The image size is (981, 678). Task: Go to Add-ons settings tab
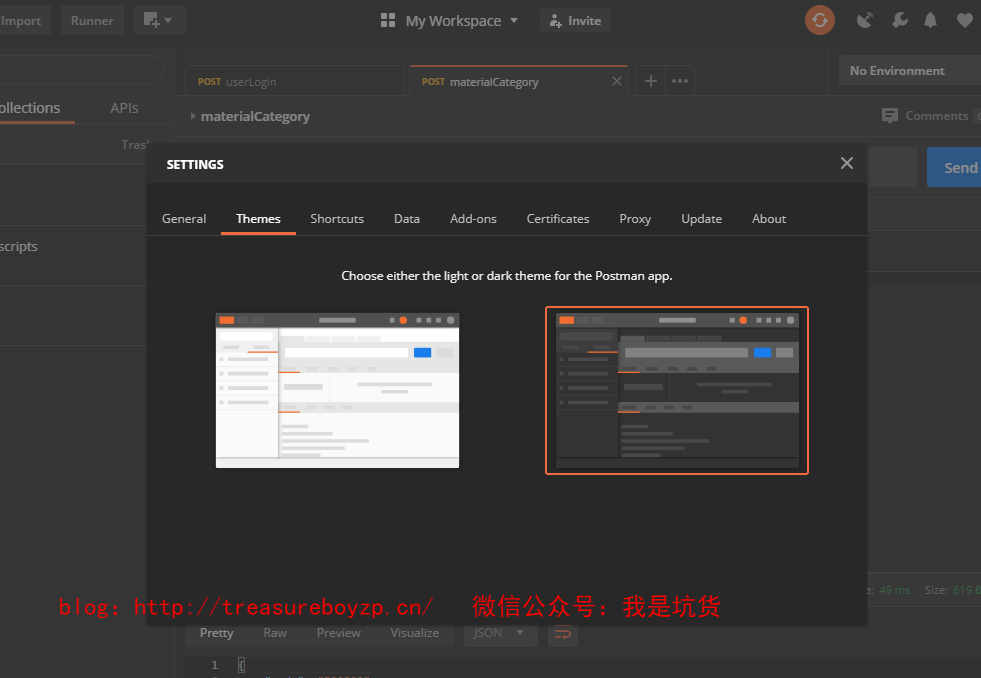coord(473,219)
